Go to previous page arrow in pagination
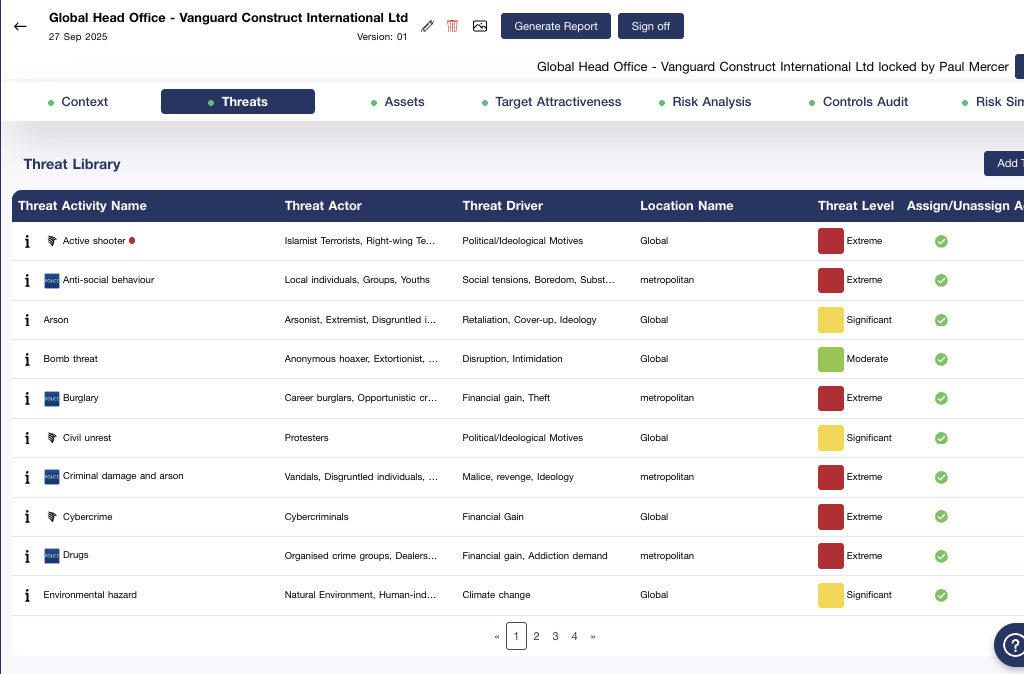 coord(497,636)
